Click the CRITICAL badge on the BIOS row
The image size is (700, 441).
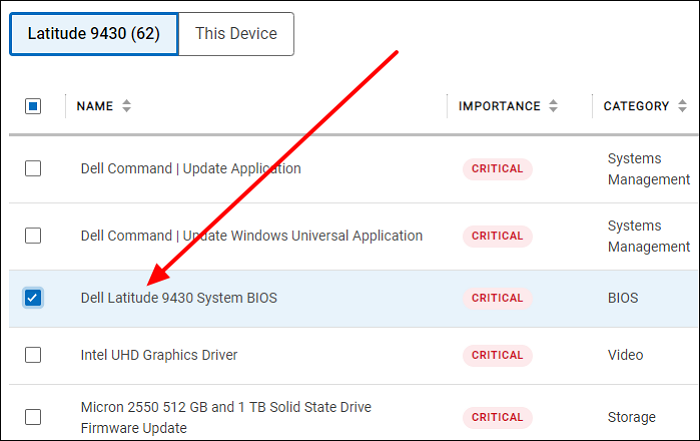tap(497, 298)
